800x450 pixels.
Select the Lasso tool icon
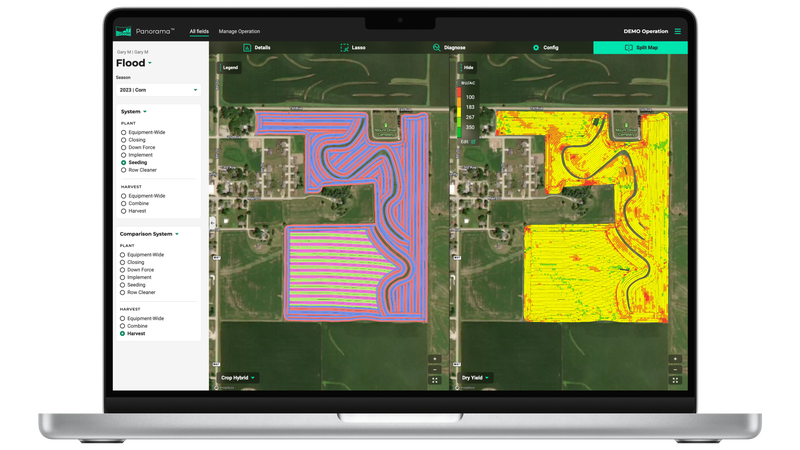click(x=344, y=47)
